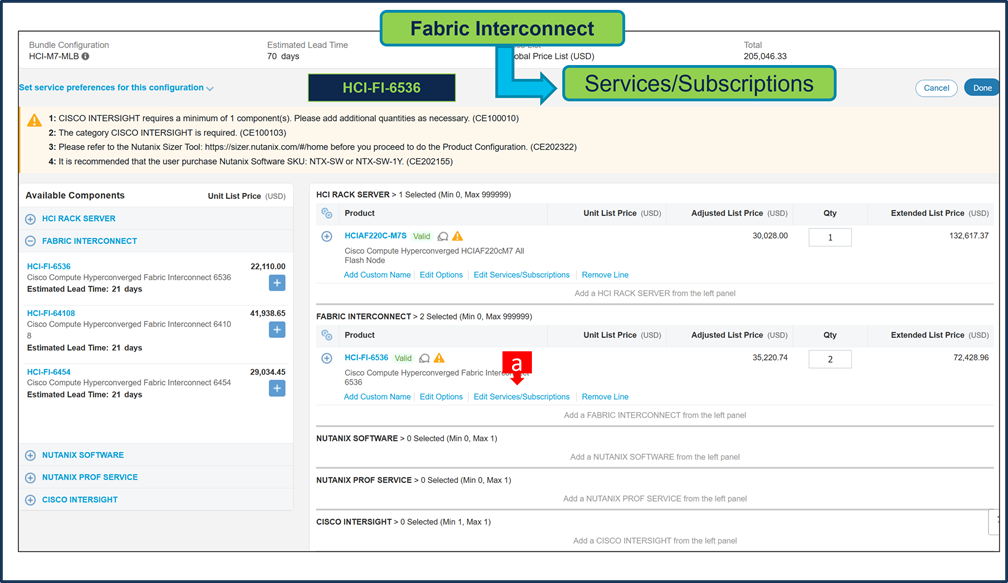The image size is (1008, 583).
Task: Expand the HCI RACK SERVER category
Action: pyautogui.click(x=30, y=219)
